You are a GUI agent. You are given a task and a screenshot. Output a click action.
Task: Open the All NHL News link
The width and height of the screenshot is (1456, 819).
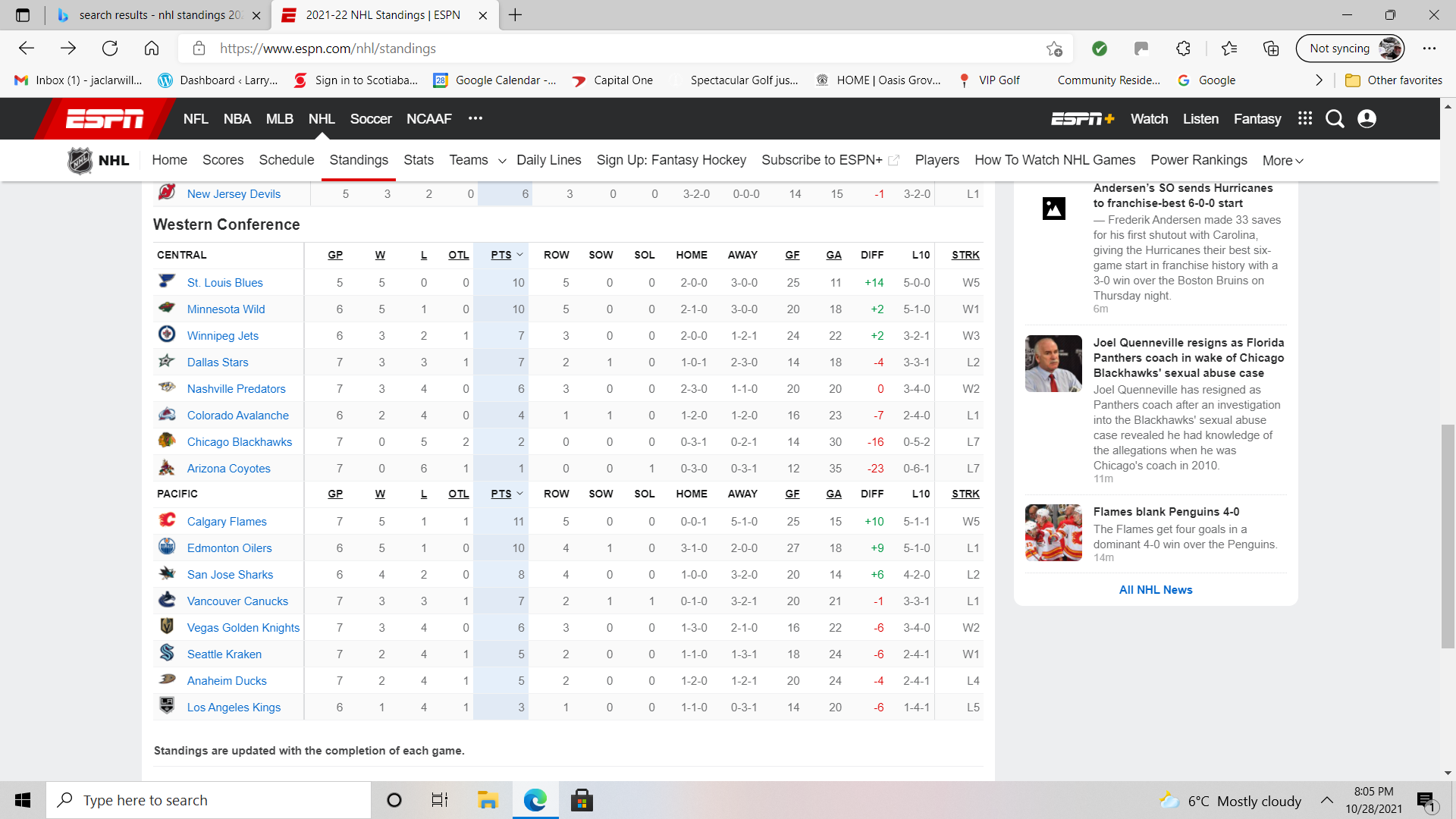[1155, 589]
